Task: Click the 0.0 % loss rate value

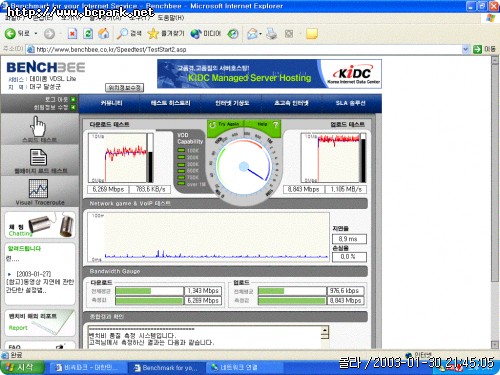Action: [x=349, y=257]
